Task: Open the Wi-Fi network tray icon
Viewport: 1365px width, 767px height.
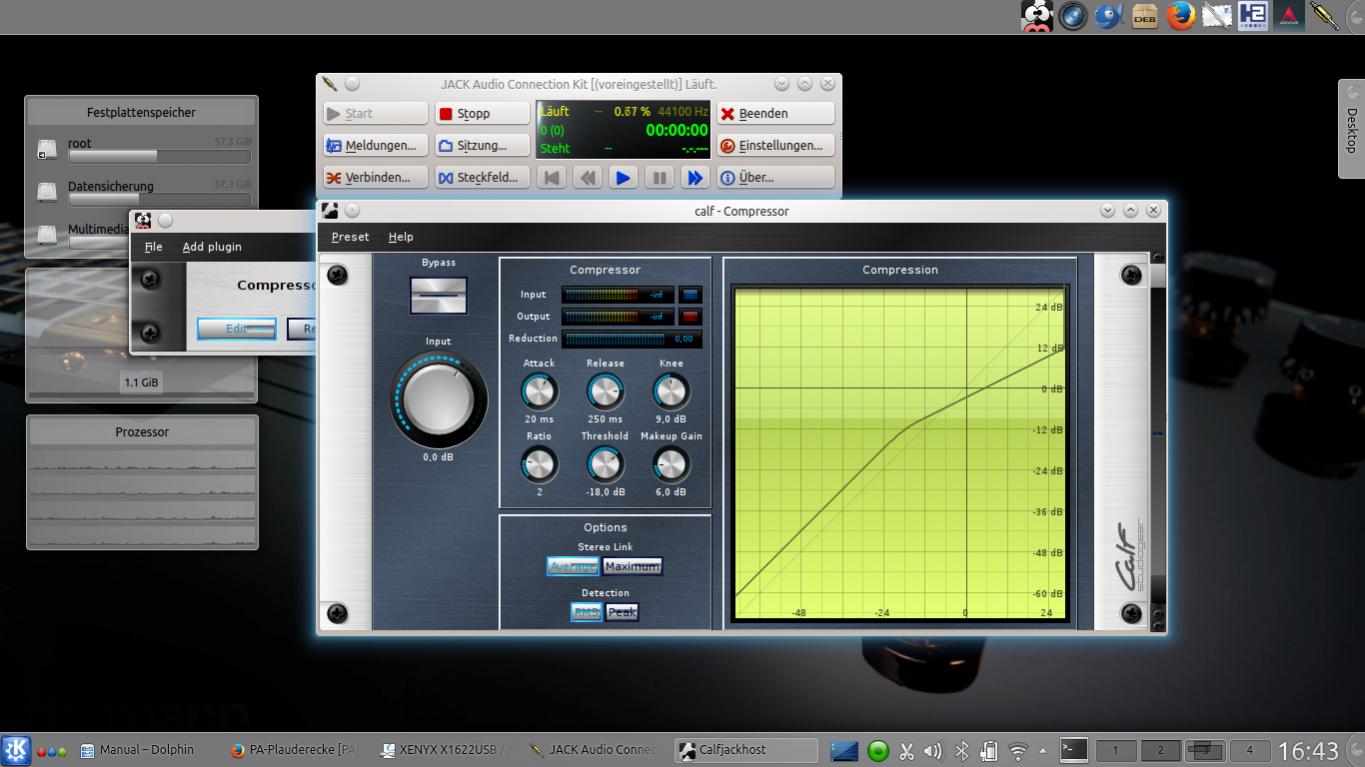Action: coord(1018,750)
